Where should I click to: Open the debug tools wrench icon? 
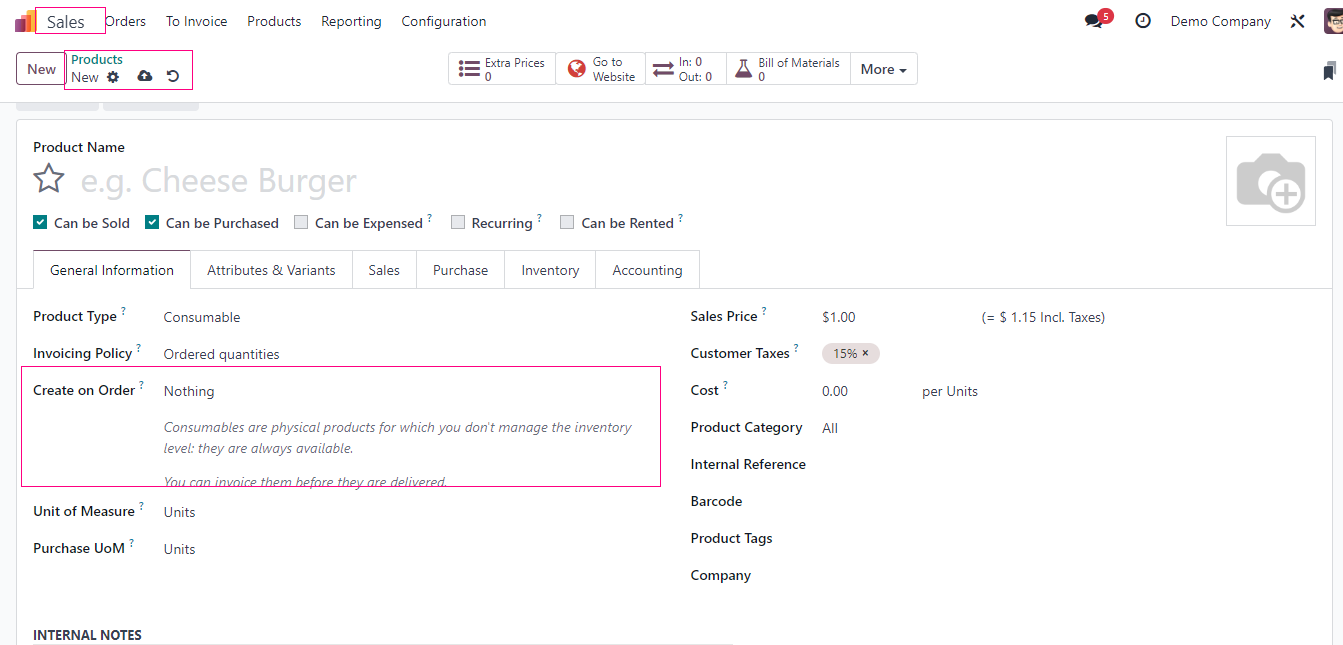tap(1298, 21)
